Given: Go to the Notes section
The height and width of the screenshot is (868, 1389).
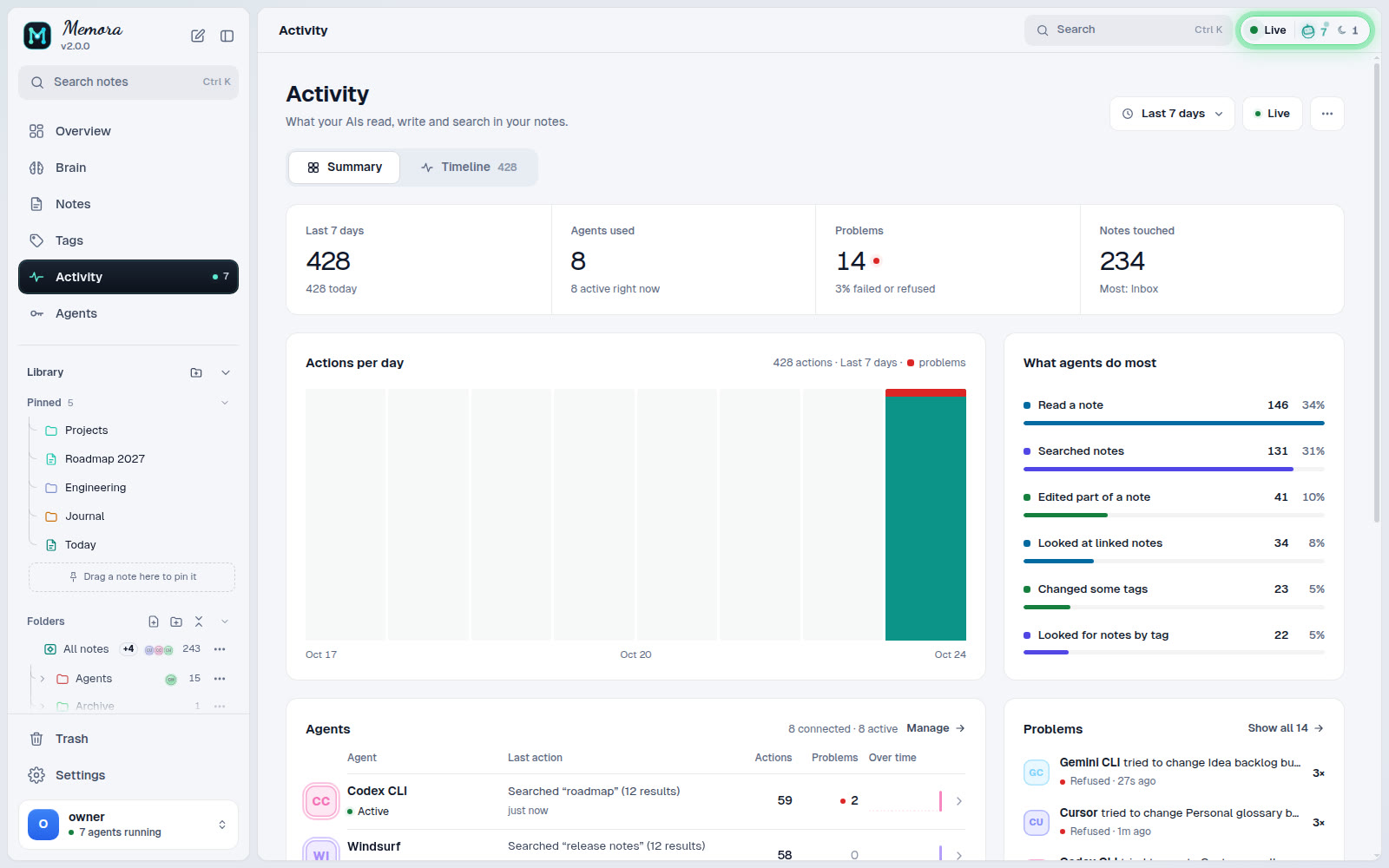Looking at the screenshot, I should click(128, 204).
